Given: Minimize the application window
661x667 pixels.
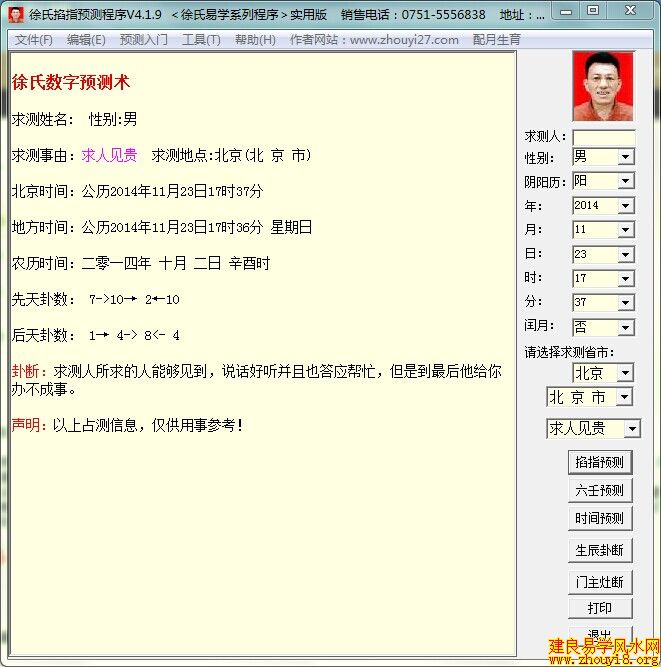Looking at the screenshot, I should click(x=566, y=11).
